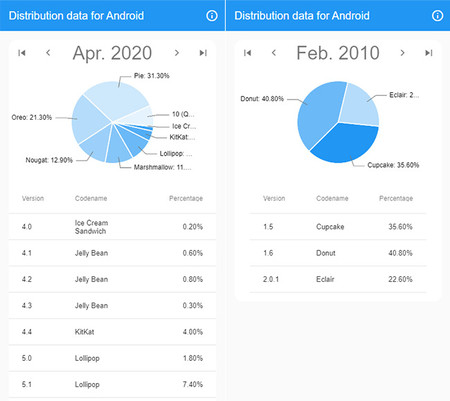The width and height of the screenshot is (450, 401).
Task: Open info icon on right Android panel
Action: pos(437,15)
